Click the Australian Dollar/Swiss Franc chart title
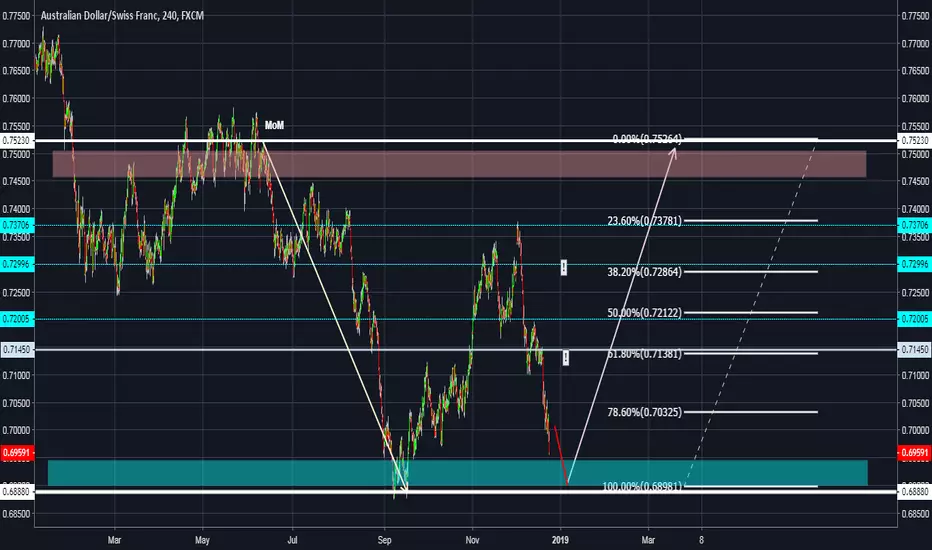 122,15
